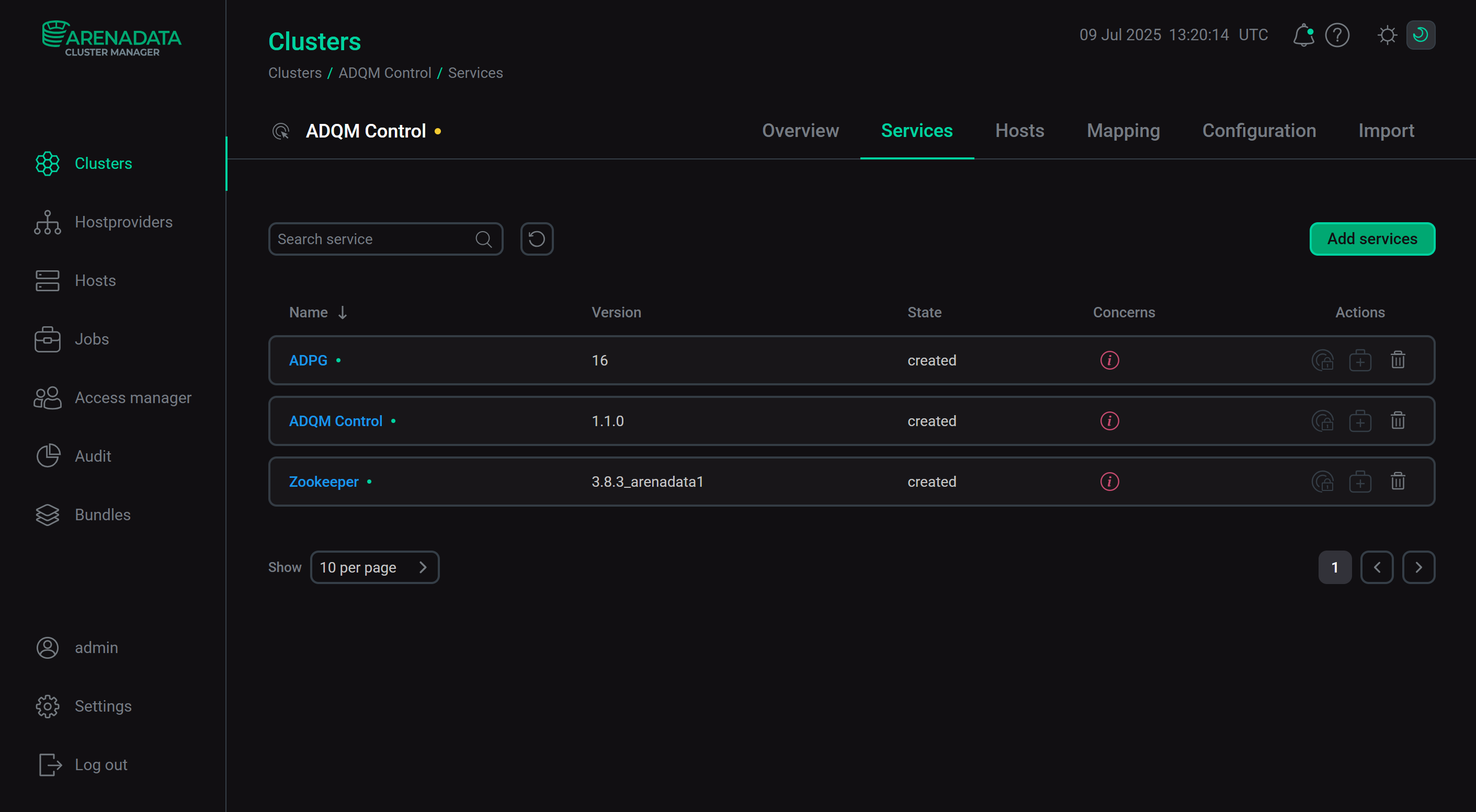Open the 10 per page dropdown
The width and height of the screenshot is (1476, 812).
tap(374, 567)
